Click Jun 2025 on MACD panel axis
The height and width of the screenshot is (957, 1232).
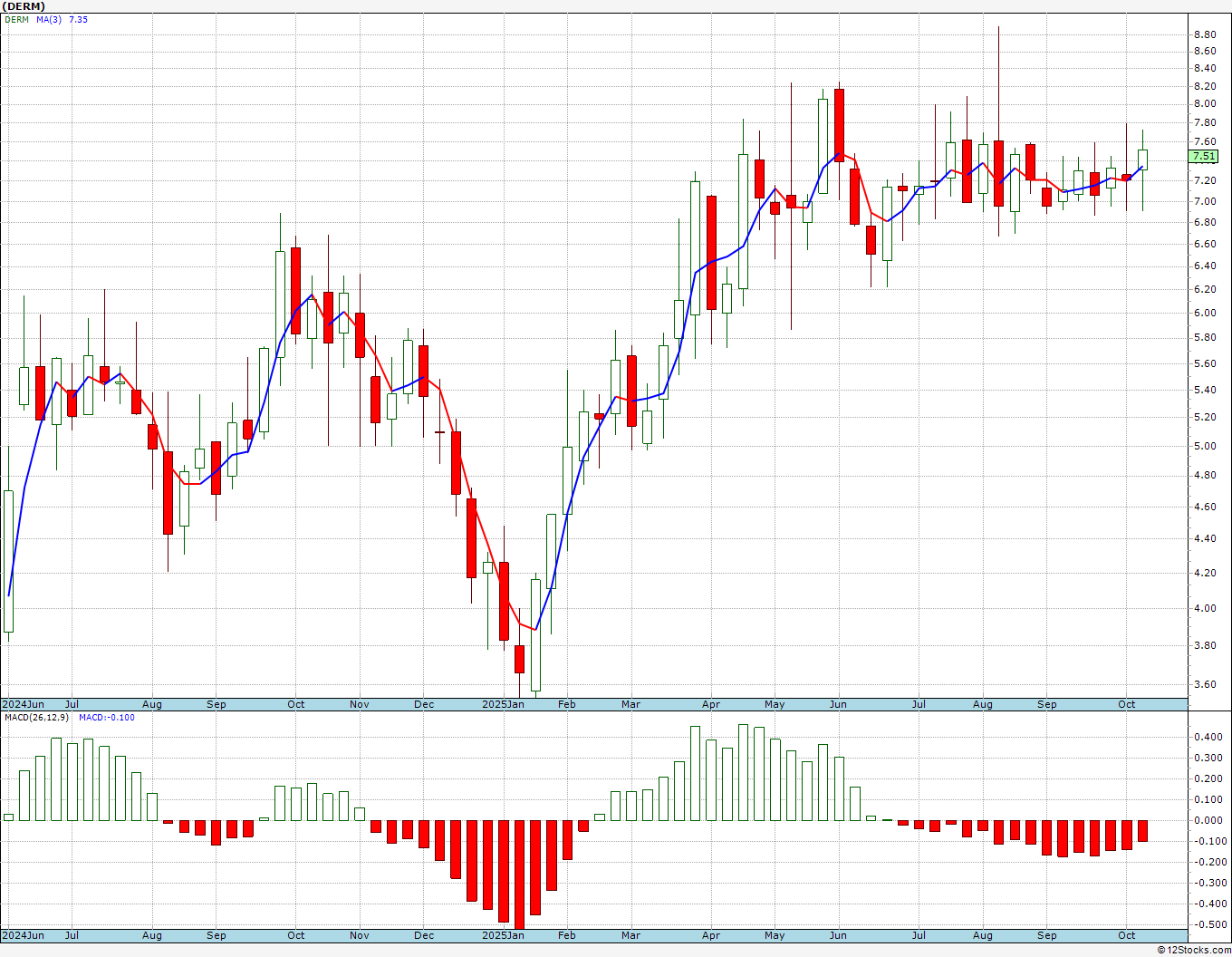click(x=838, y=935)
